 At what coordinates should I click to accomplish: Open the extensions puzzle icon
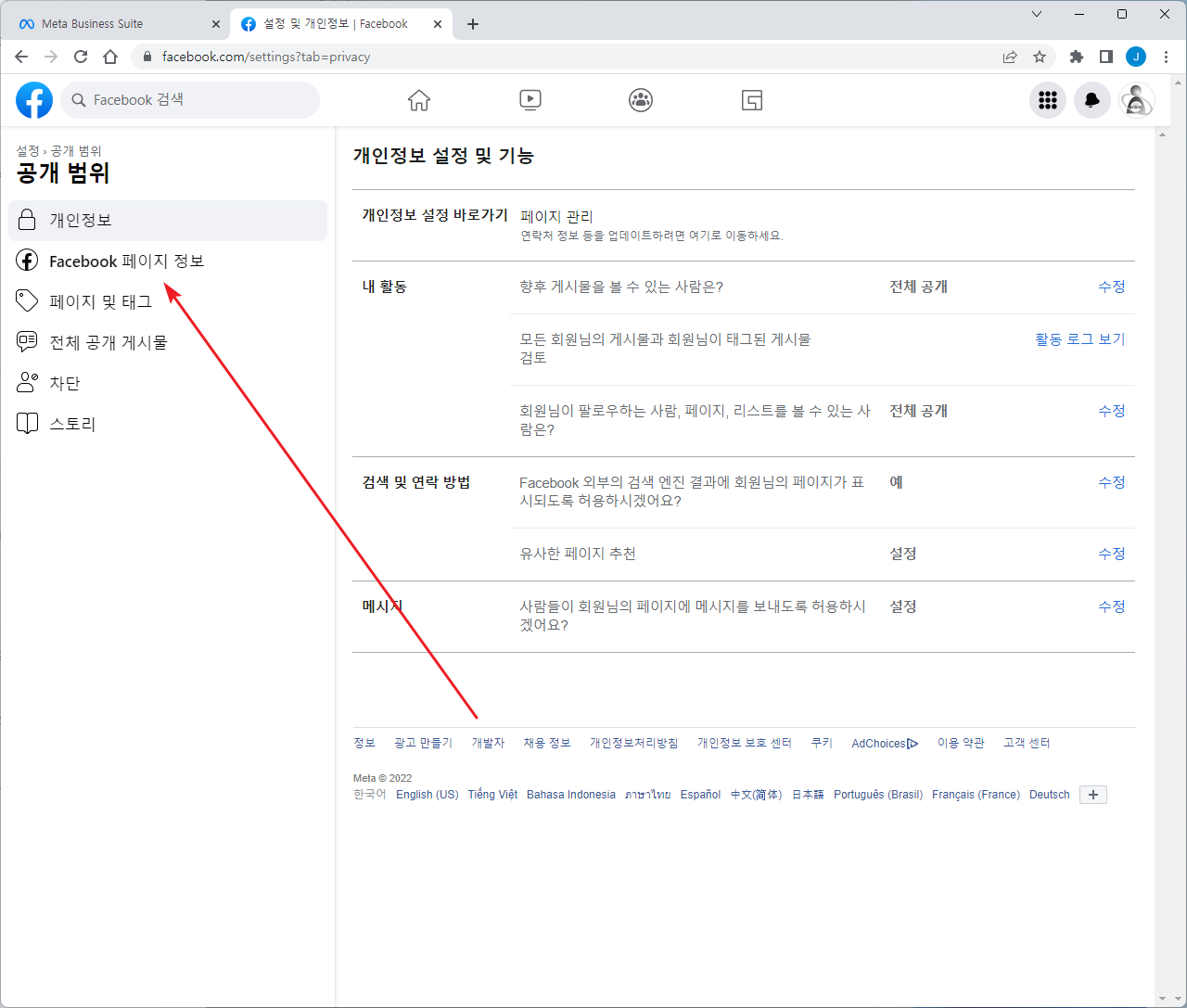1077,57
